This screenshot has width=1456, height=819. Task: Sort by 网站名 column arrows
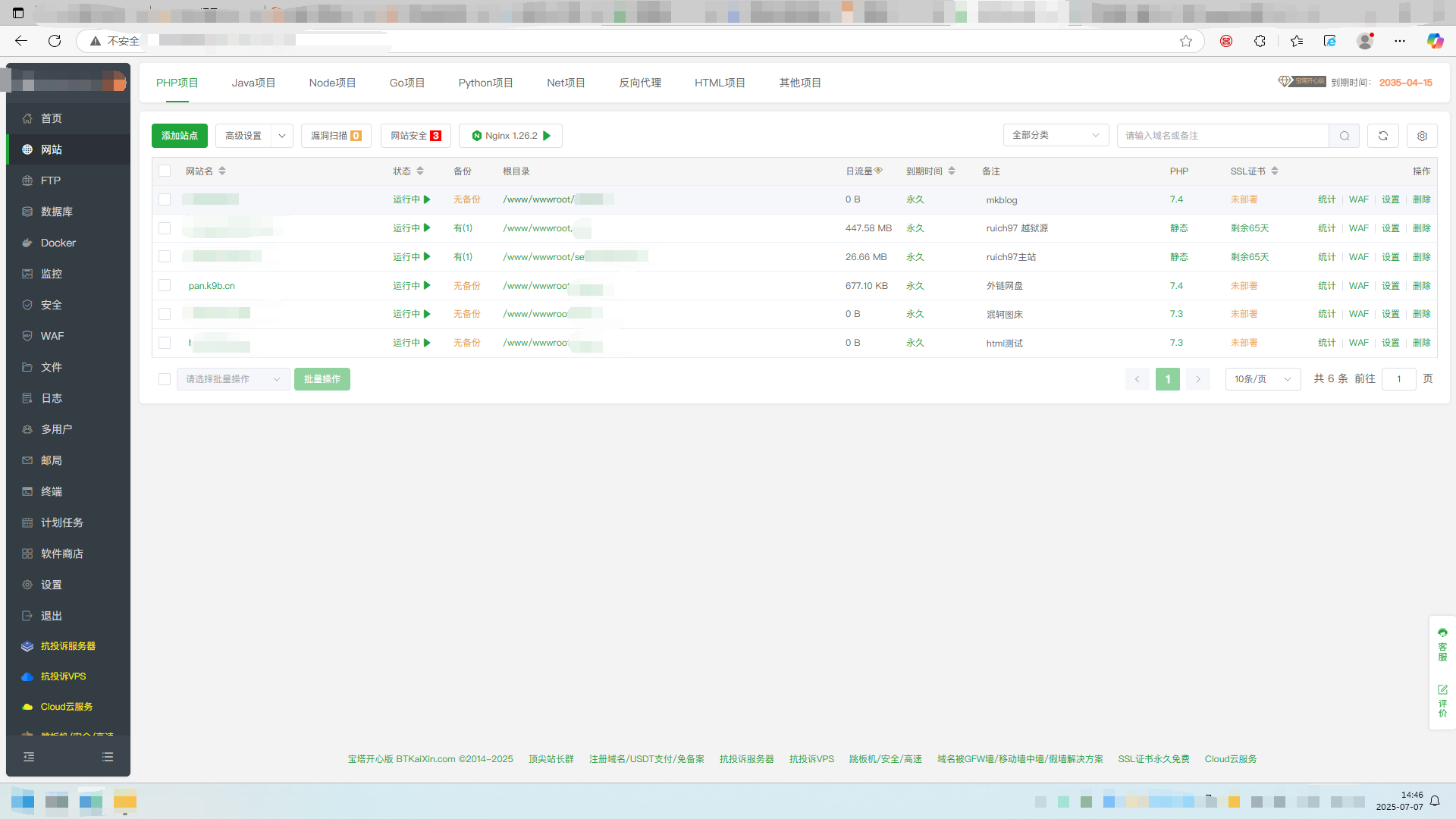(222, 171)
